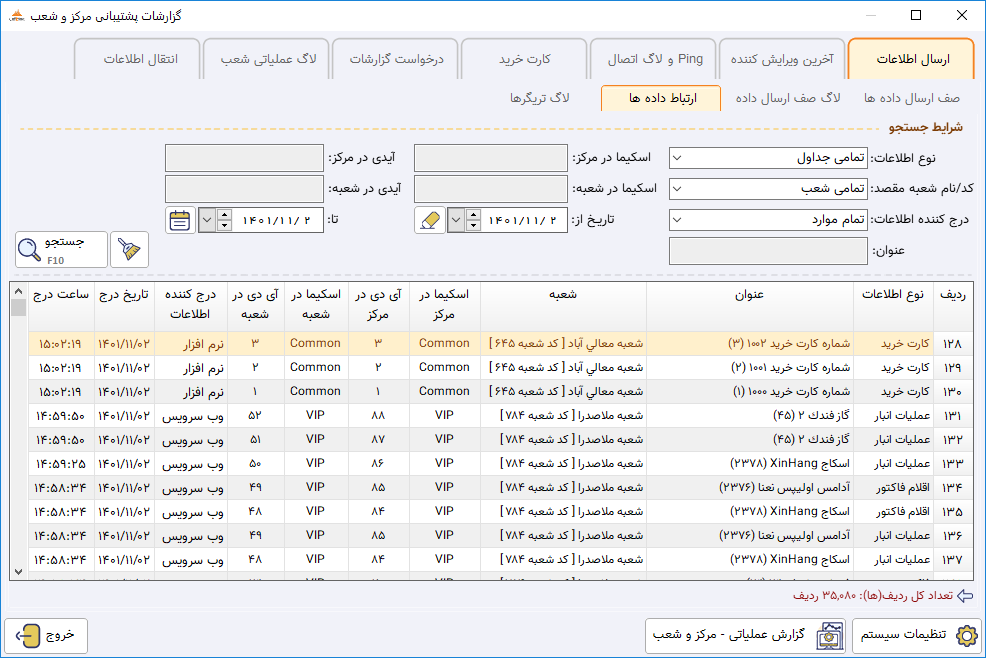
Task: Open the لاگ تریگرها subtab
Action: (x=540, y=98)
